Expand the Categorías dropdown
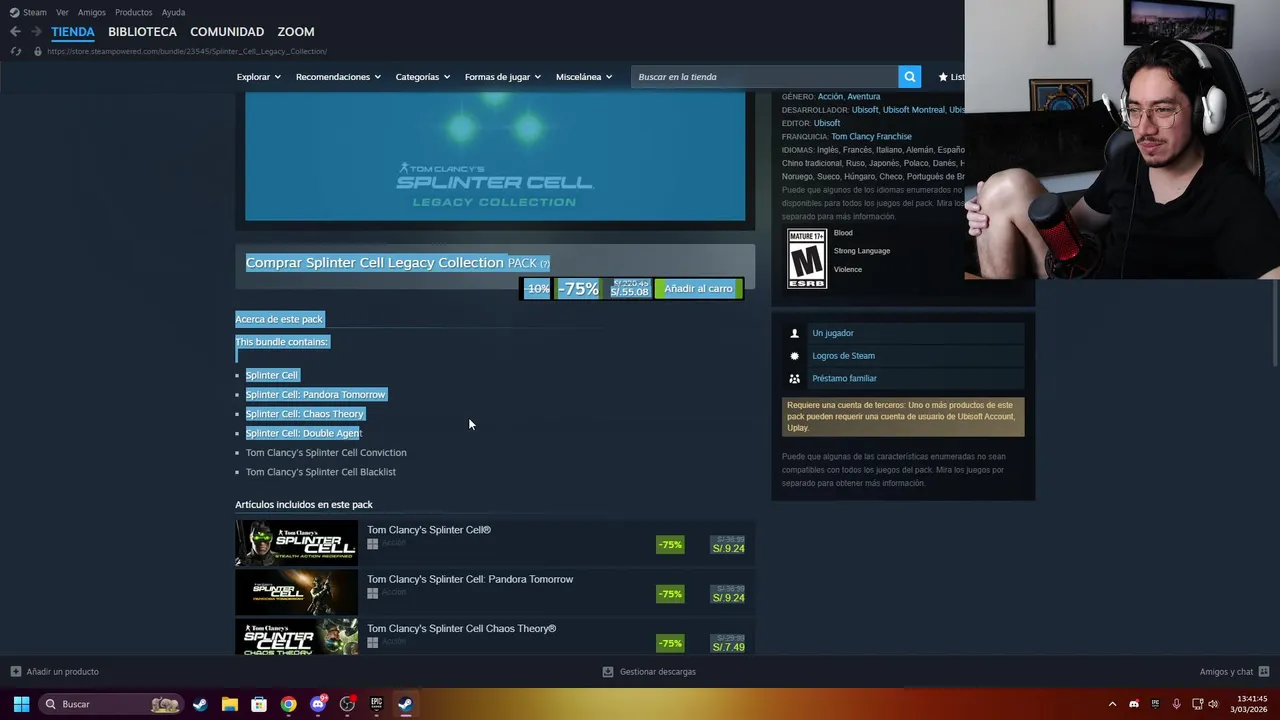The height and width of the screenshot is (720, 1280). 422,77
